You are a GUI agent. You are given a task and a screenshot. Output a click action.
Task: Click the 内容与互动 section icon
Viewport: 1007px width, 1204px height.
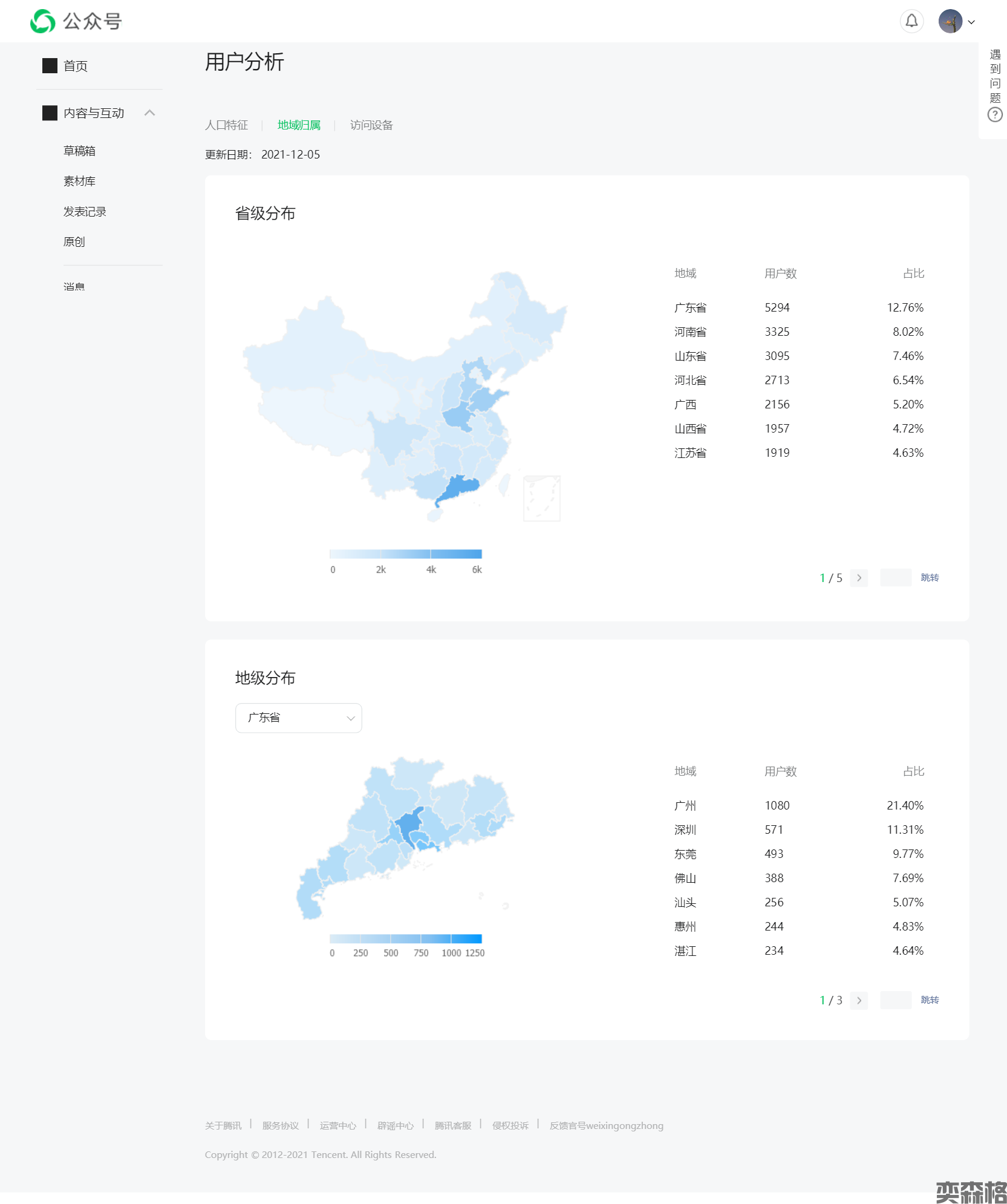[50, 113]
